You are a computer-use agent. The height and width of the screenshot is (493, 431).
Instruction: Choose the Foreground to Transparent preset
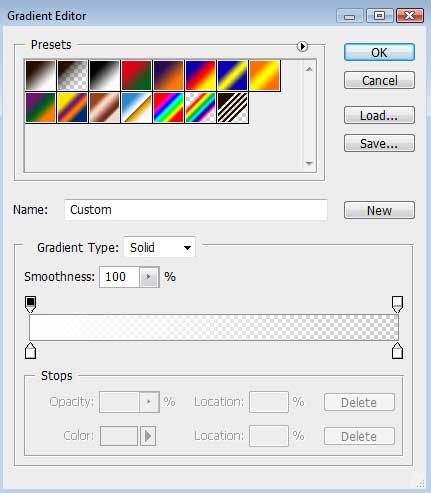pyautogui.click(x=72, y=76)
